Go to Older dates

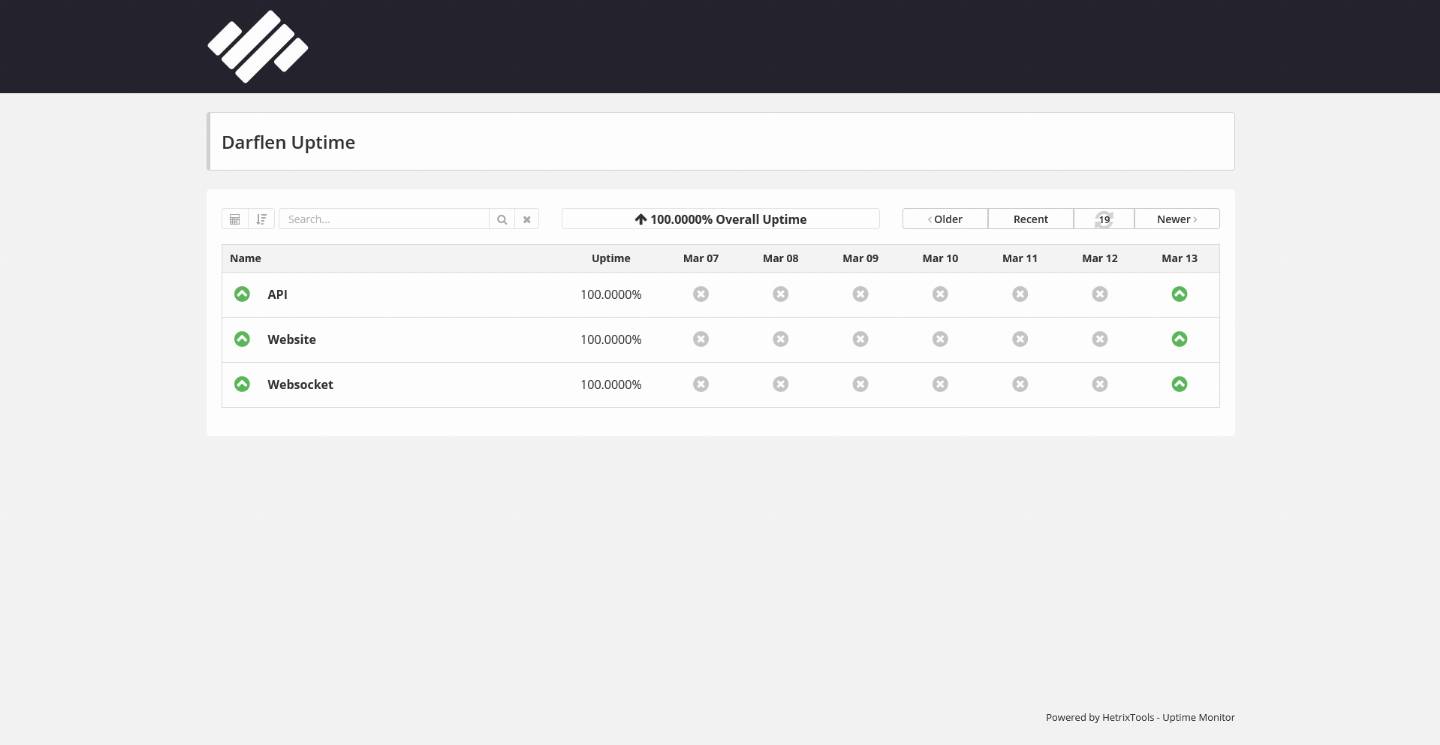pos(945,219)
